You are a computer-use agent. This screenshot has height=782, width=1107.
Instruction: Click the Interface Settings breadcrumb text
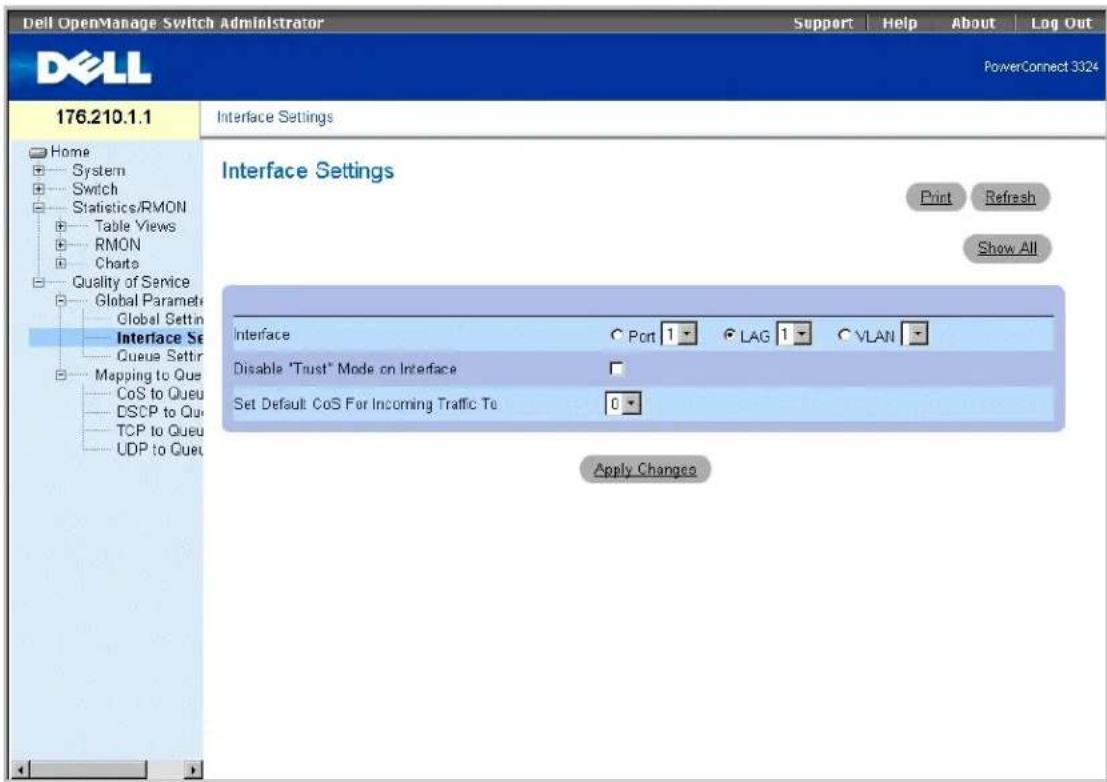pyautogui.click(x=275, y=117)
